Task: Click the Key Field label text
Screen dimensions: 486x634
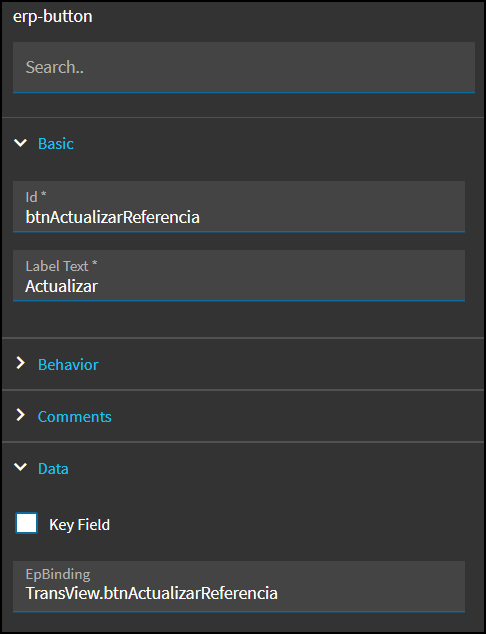Action: click(80, 524)
